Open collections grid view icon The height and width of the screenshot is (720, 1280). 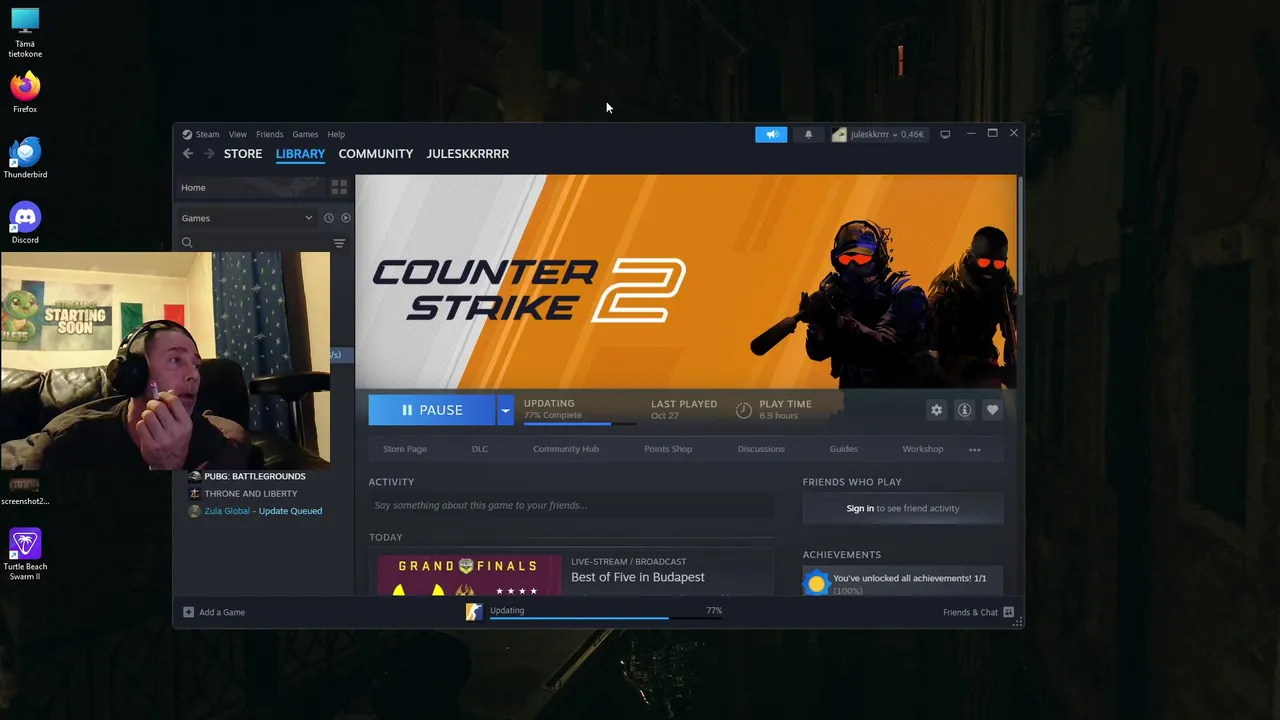pos(339,187)
